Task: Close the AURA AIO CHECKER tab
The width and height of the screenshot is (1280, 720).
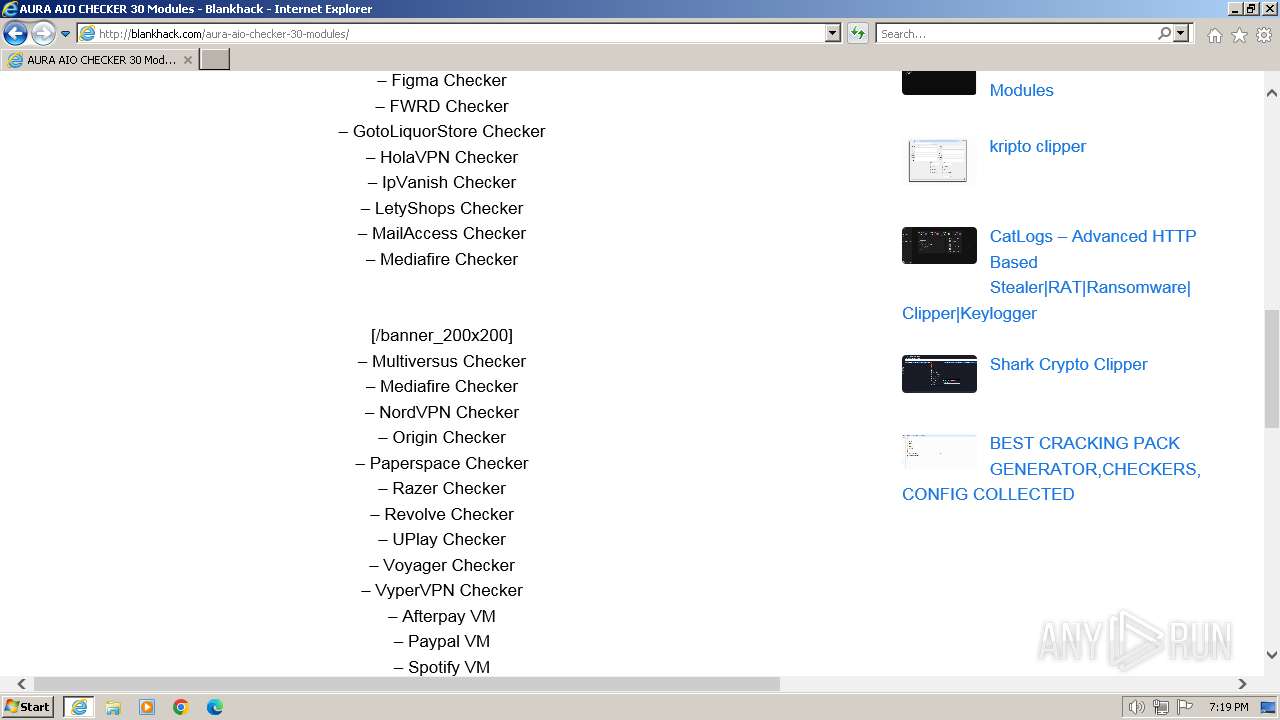Action: click(x=187, y=60)
